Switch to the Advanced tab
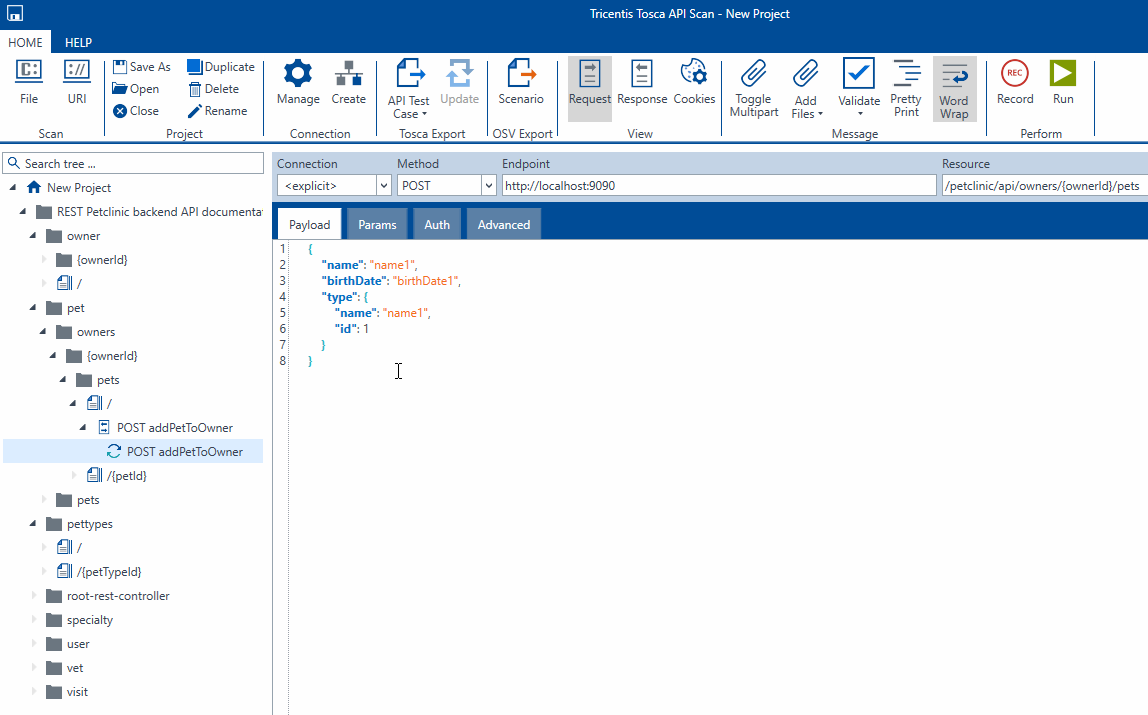The width and height of the screenshot is (1148, 715). pos(504,225)
